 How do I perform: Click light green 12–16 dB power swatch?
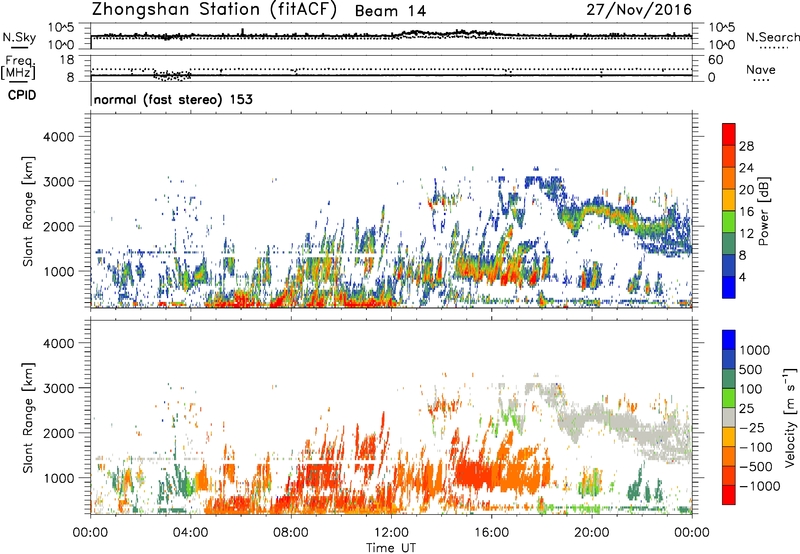click(729, 222)
